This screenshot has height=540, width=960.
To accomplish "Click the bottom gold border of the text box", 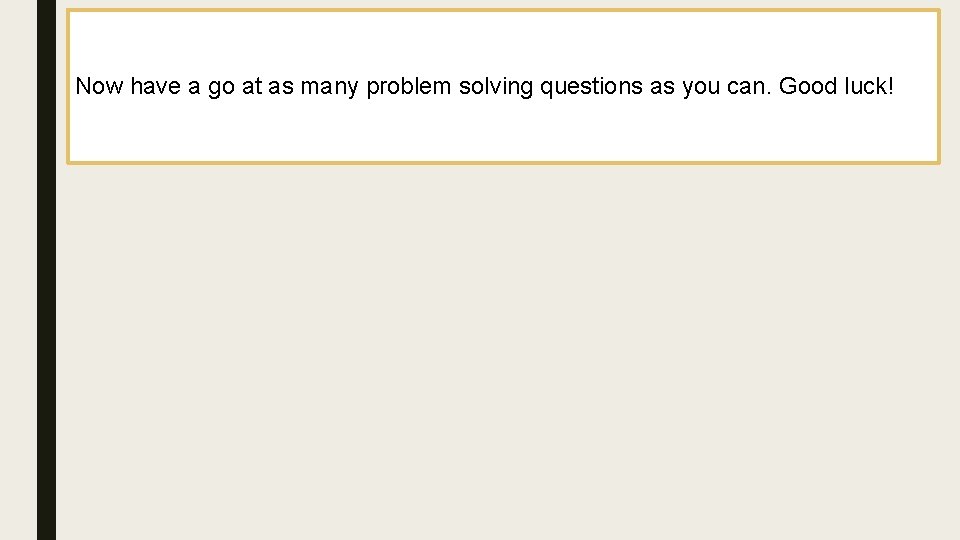I will [x=500, y=161].
